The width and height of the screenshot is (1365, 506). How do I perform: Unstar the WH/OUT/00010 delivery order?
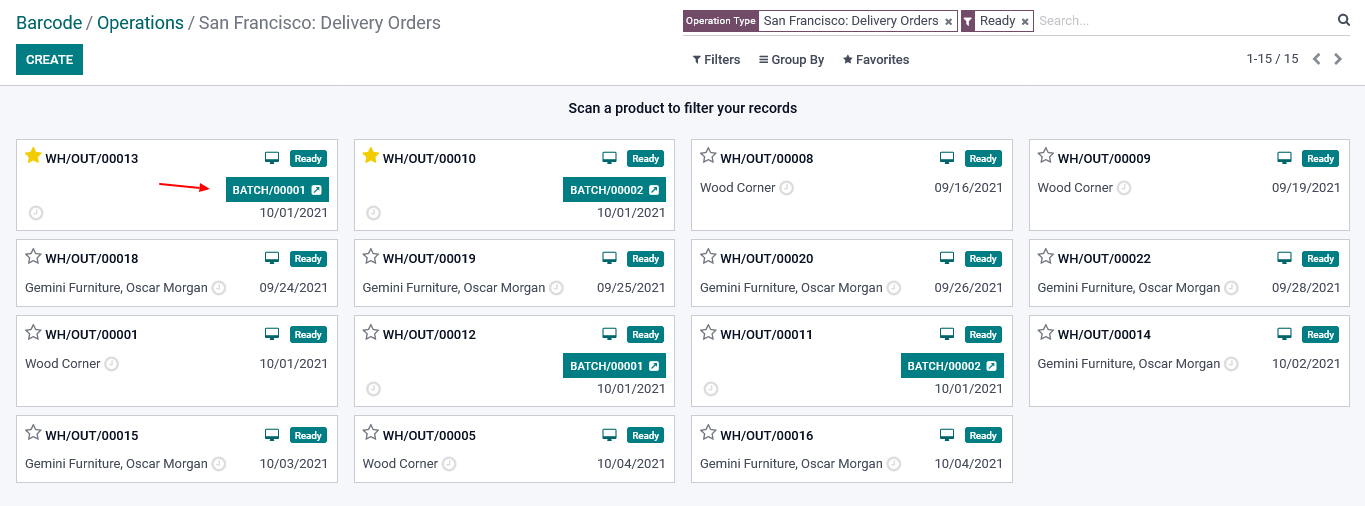click(x=371, y=156)
